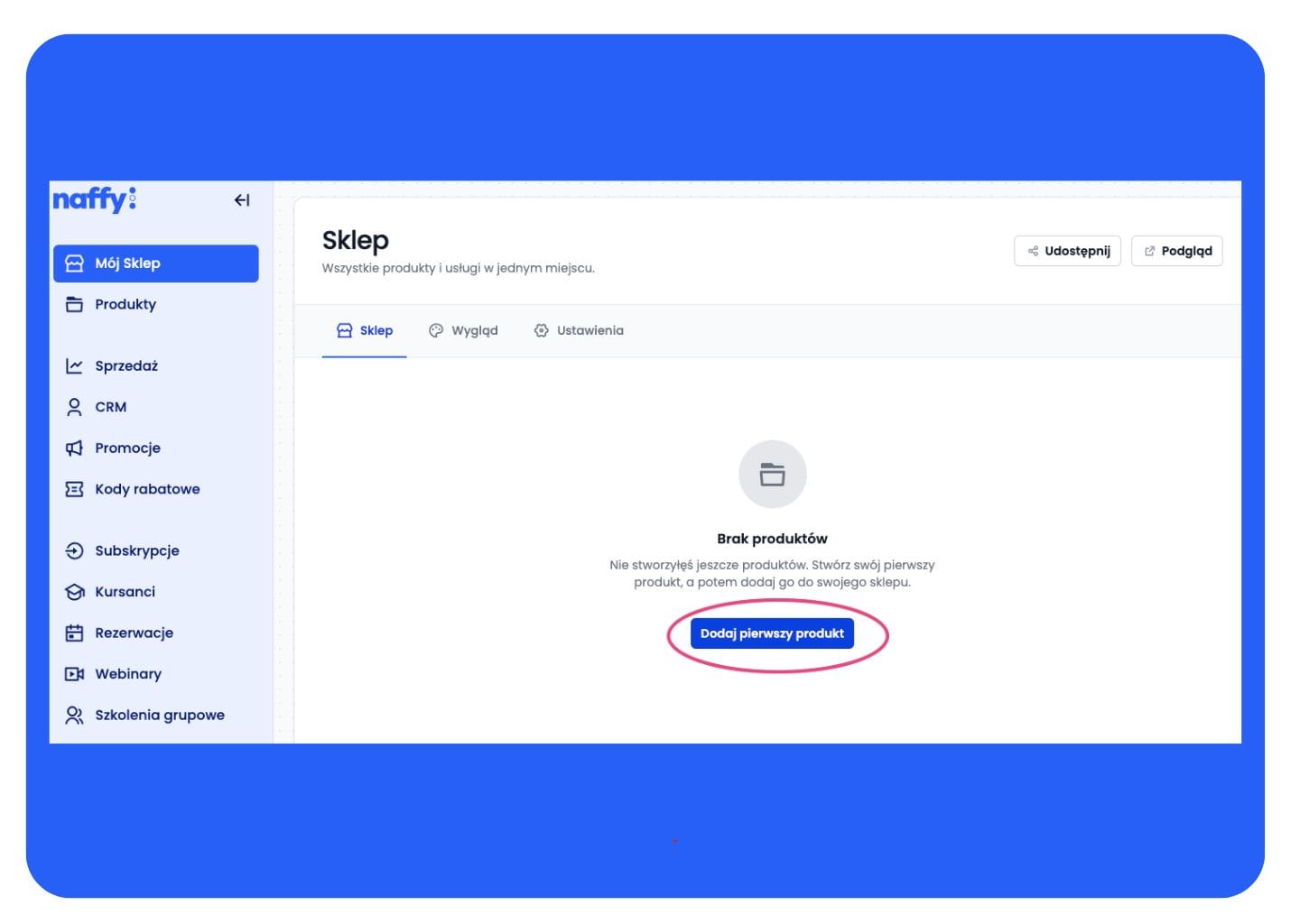Viewport: 1300px width, 924px height.
Task: Switch to the Wygląd tab
Action: [463, 330]
